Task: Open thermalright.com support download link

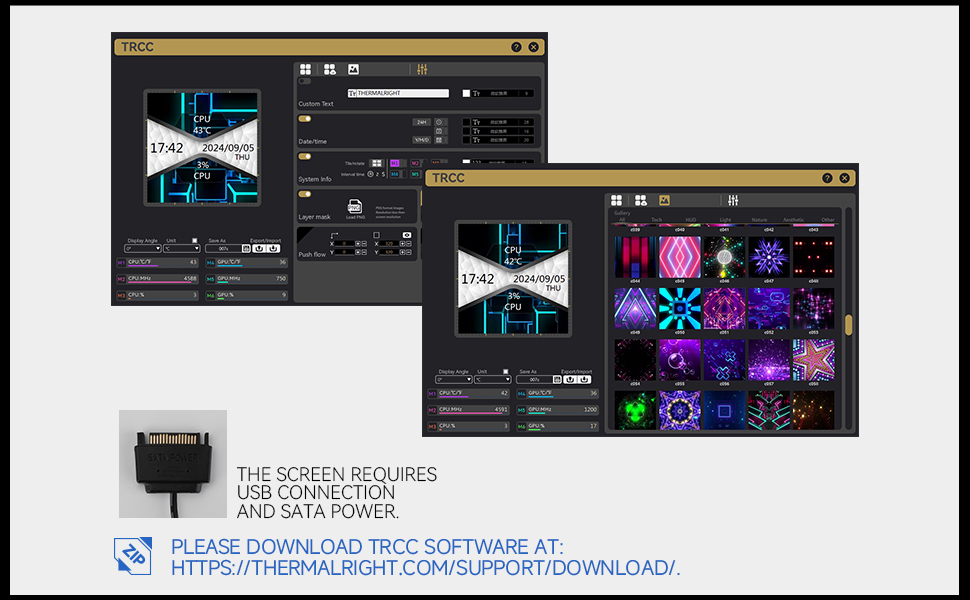Action: point(426,568)
